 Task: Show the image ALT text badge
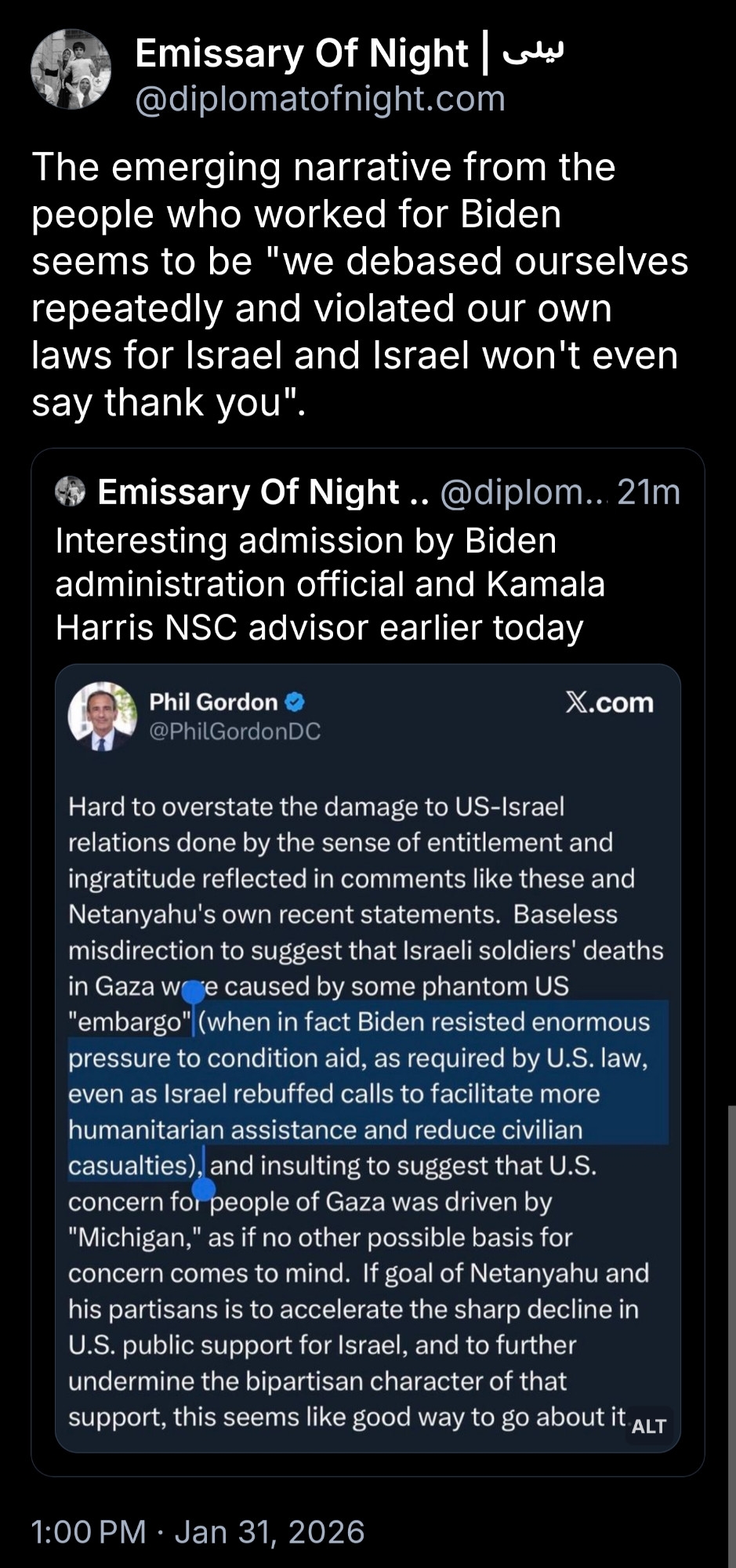point(648,1426)
